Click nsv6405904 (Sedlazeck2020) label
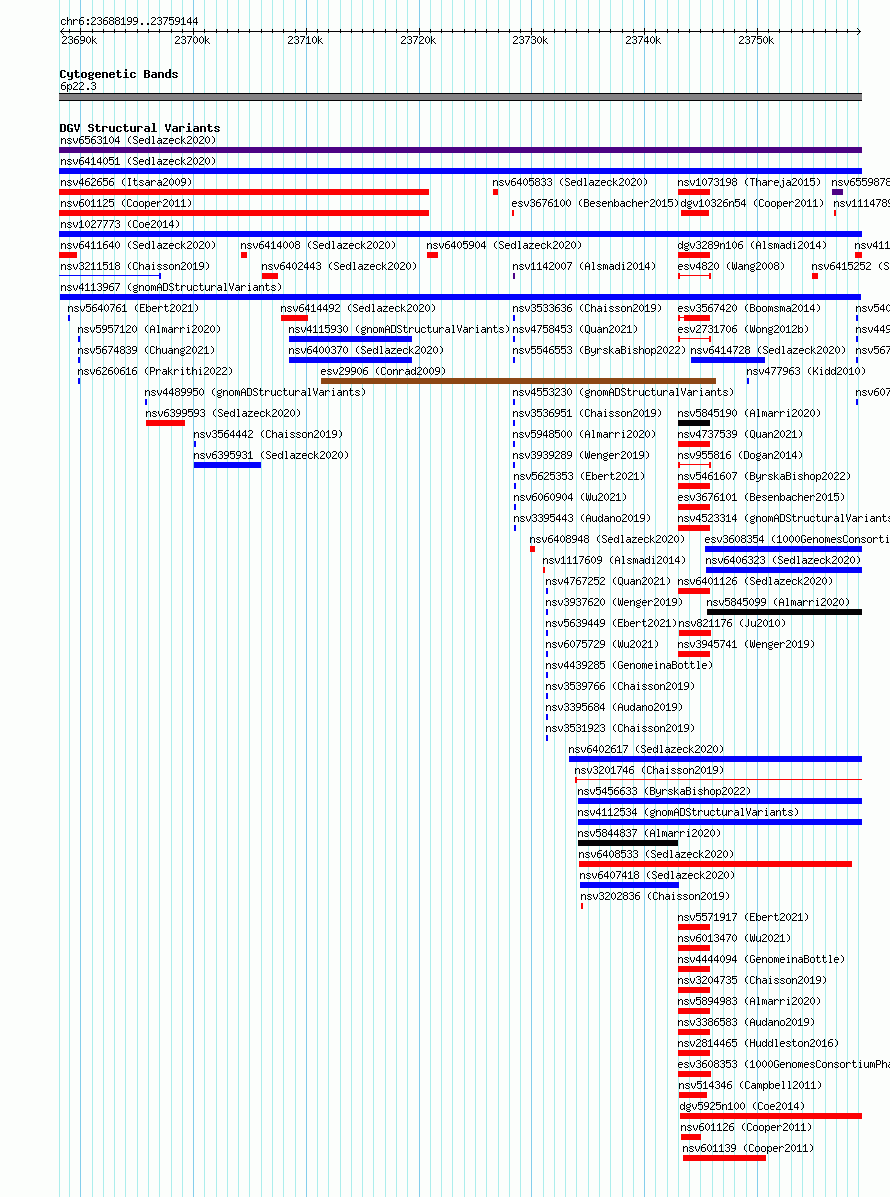Screen dimensions: 890x1197 (x=505, y=245)
